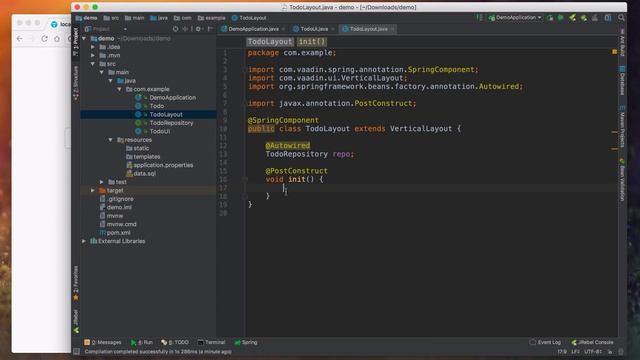Click the read-only lock icon in status bar
This screenshot has height=360, width=640.
(x=610, y=351)
